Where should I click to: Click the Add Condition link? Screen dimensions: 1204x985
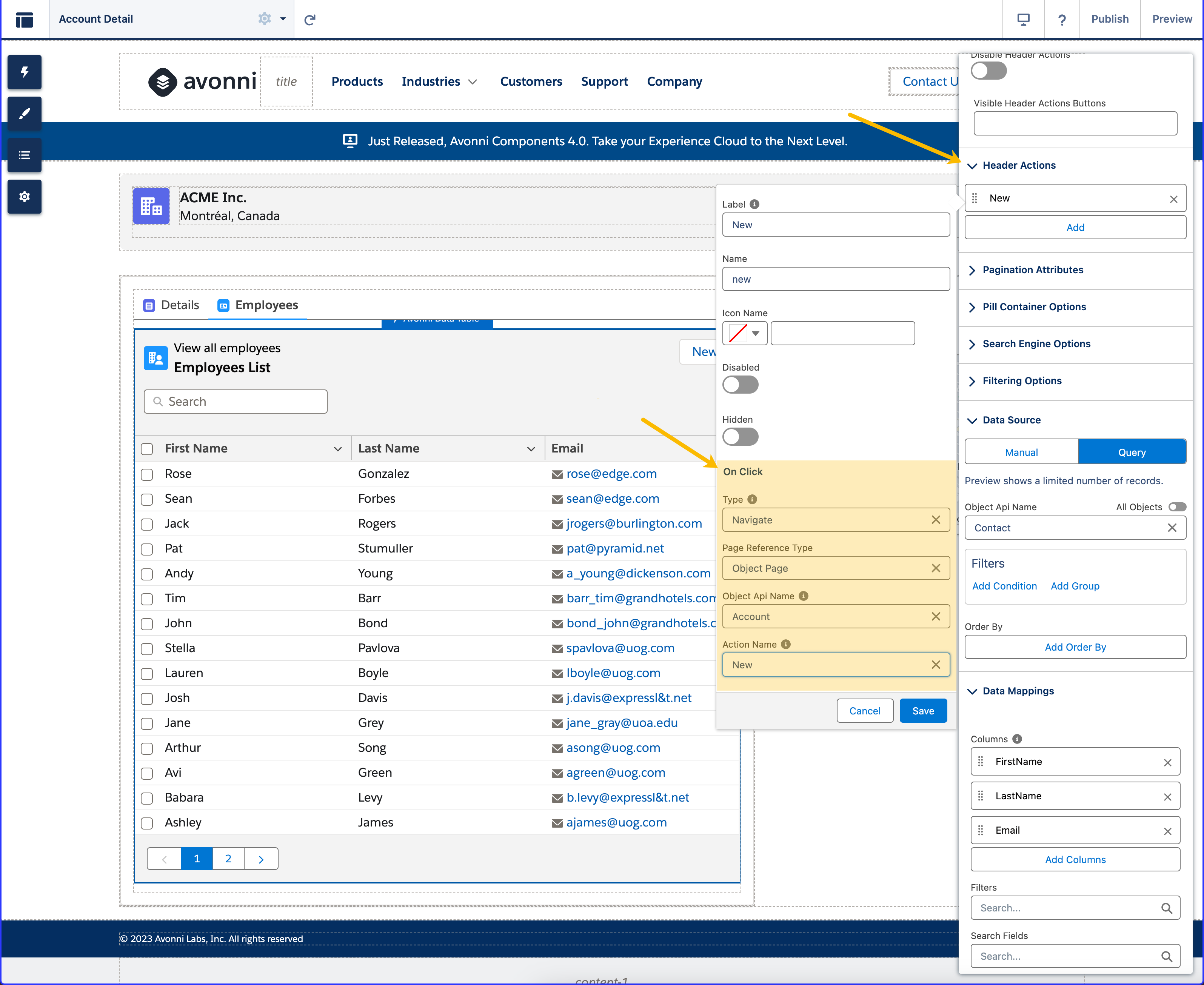tap(1004, 586)
